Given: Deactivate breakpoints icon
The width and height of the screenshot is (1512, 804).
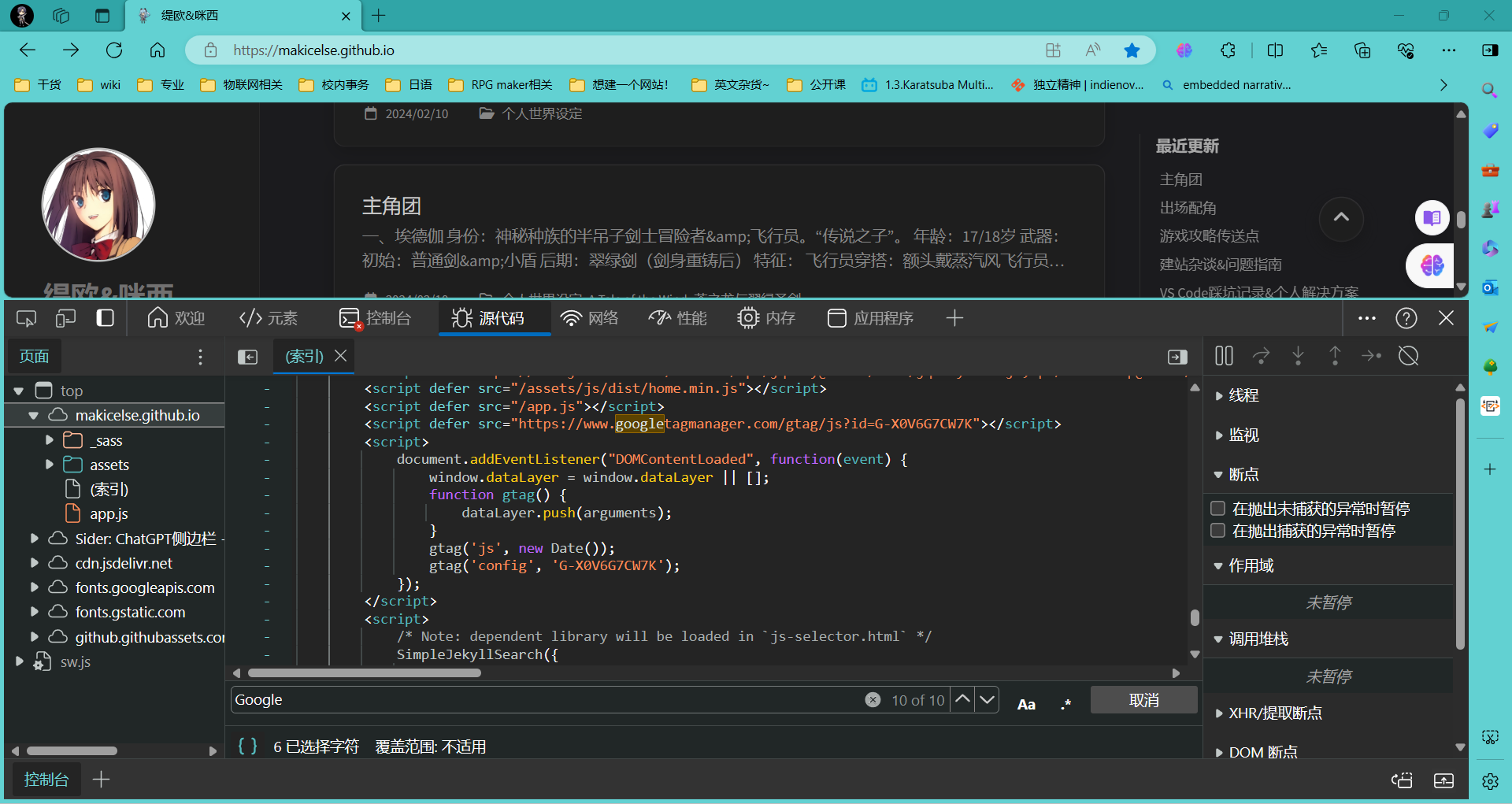Looking at the screenshot, I should tap(1409, 356).
